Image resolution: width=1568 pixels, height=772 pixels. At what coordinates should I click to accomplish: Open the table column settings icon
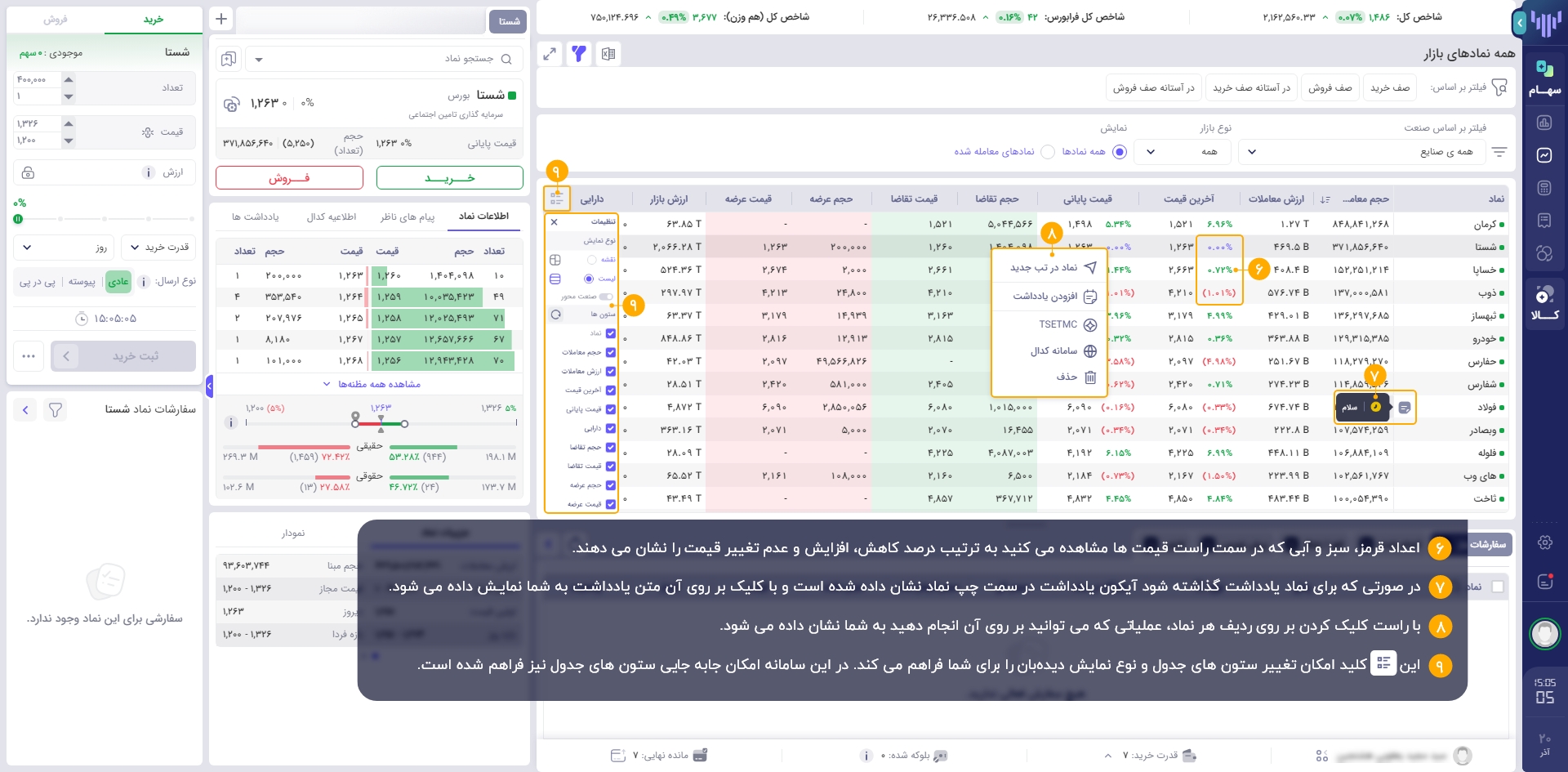coord(557,199)
